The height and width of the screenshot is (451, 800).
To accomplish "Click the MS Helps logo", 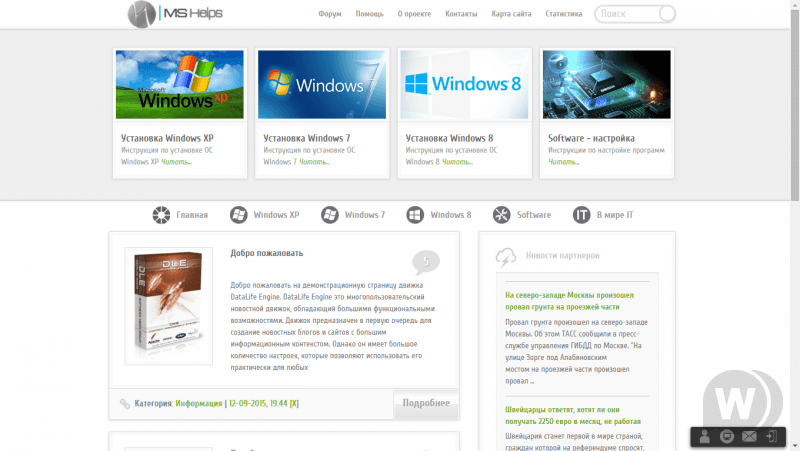I will [175, 14].
